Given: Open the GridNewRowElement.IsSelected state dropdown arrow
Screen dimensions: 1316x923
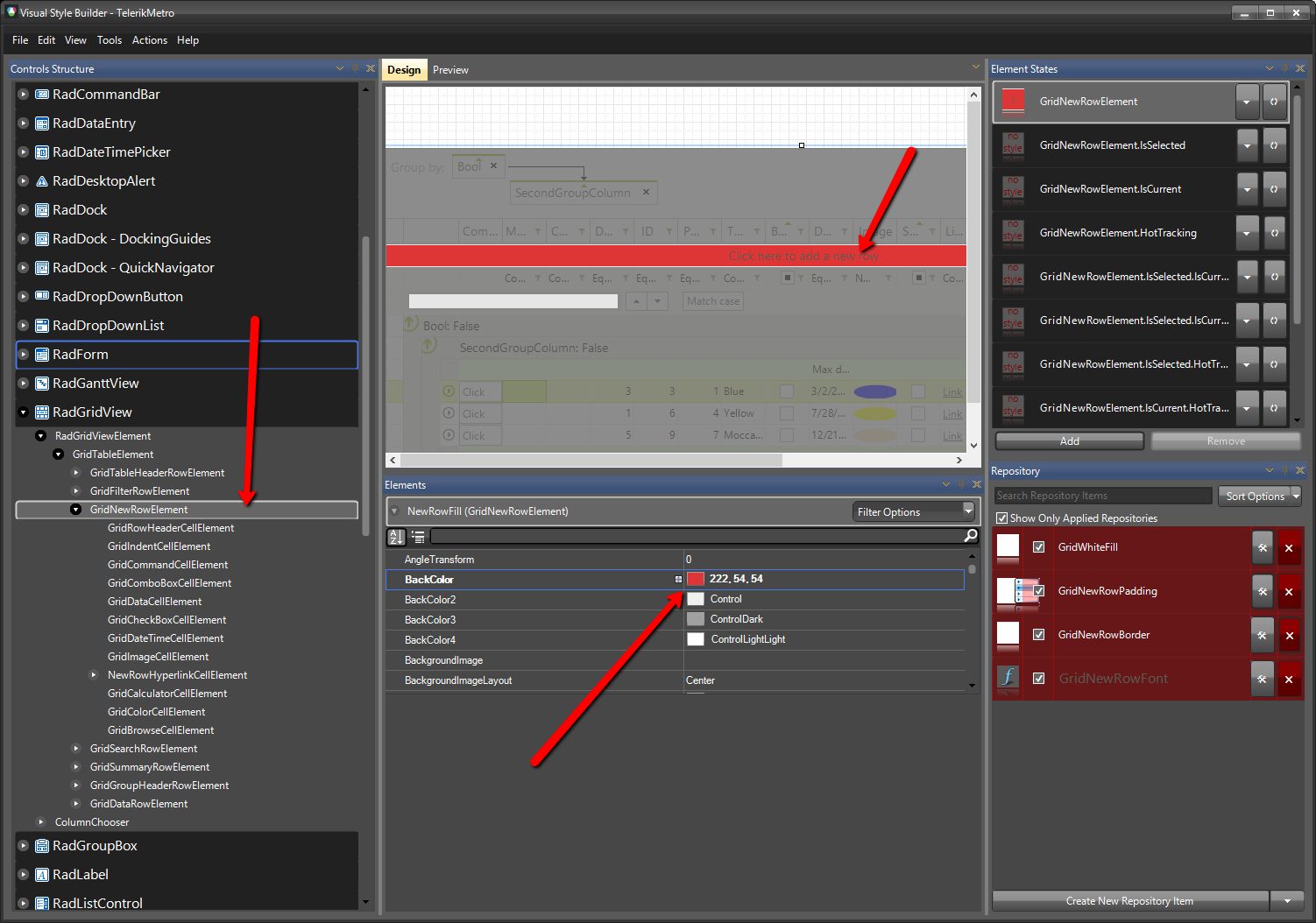Looking at the screenshot, I should click(1247, 145).
